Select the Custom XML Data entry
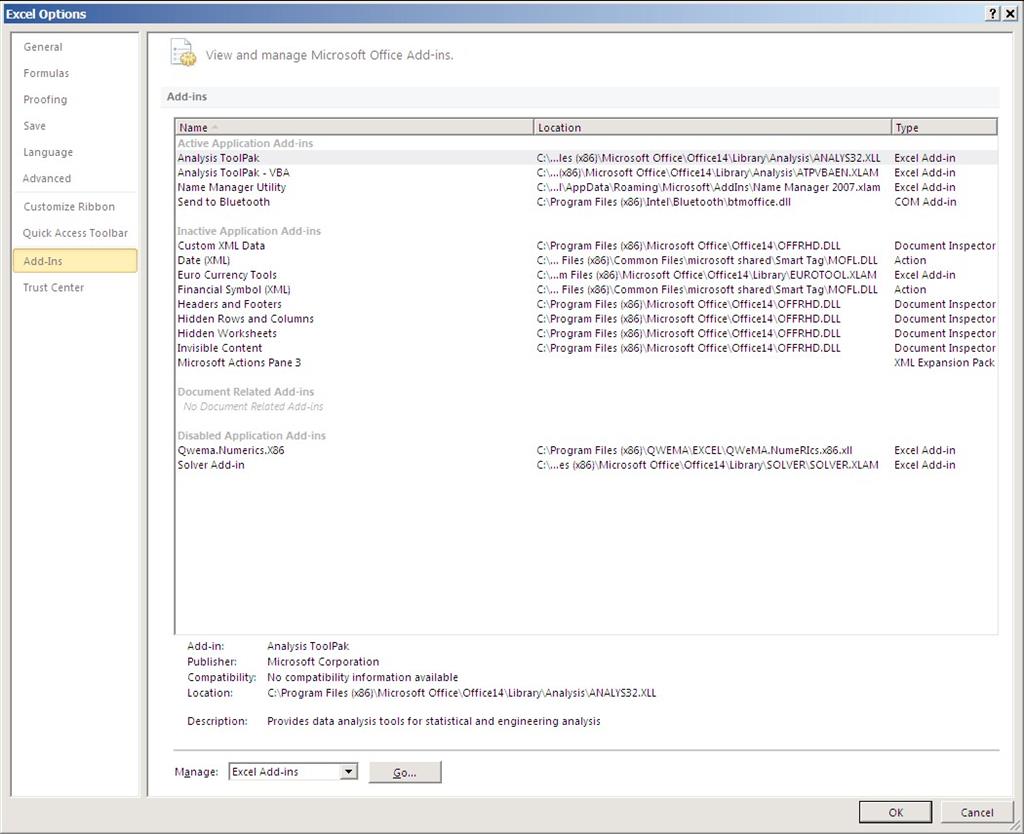 point(586,246)
